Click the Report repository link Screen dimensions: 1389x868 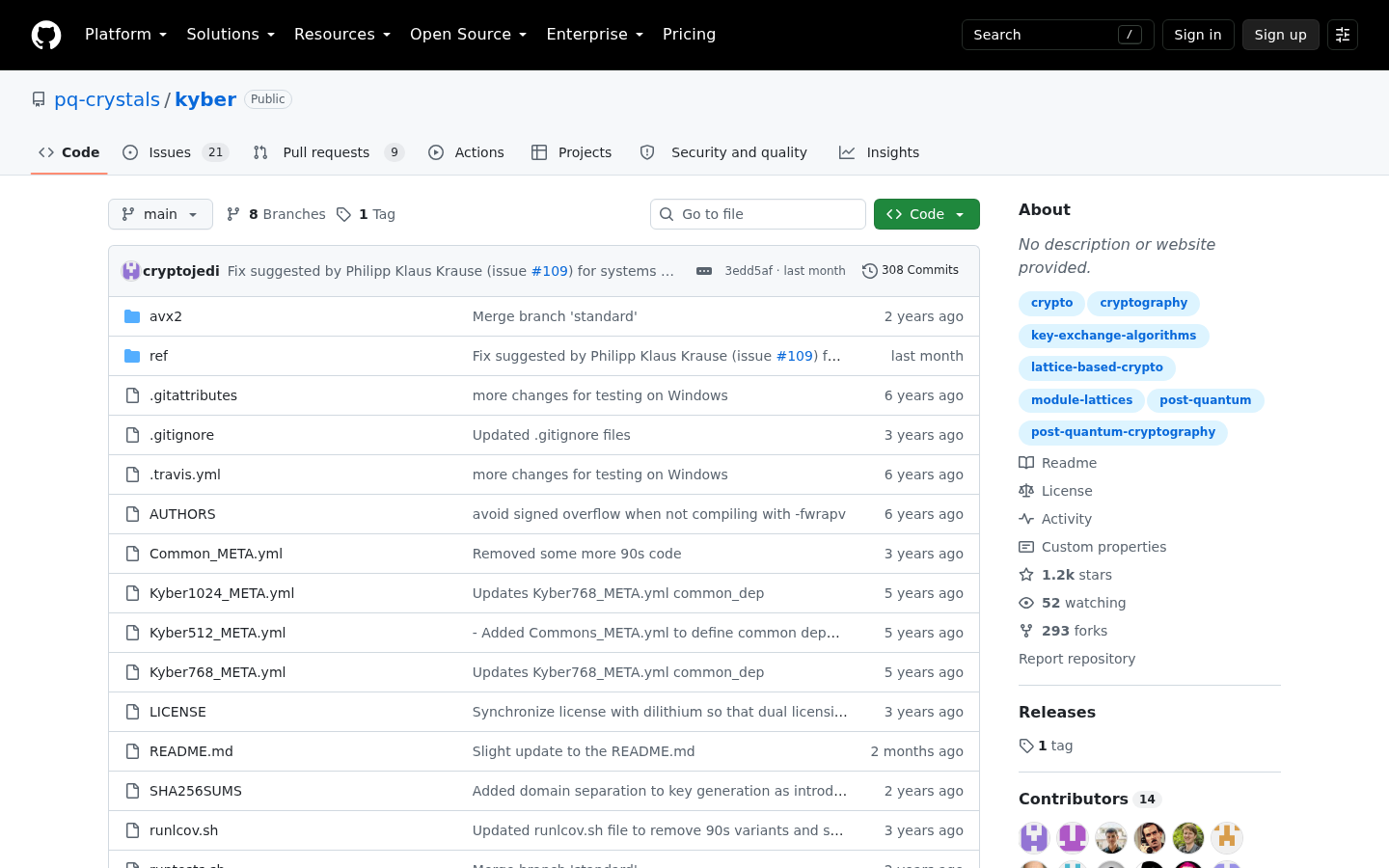[1076, 659]
